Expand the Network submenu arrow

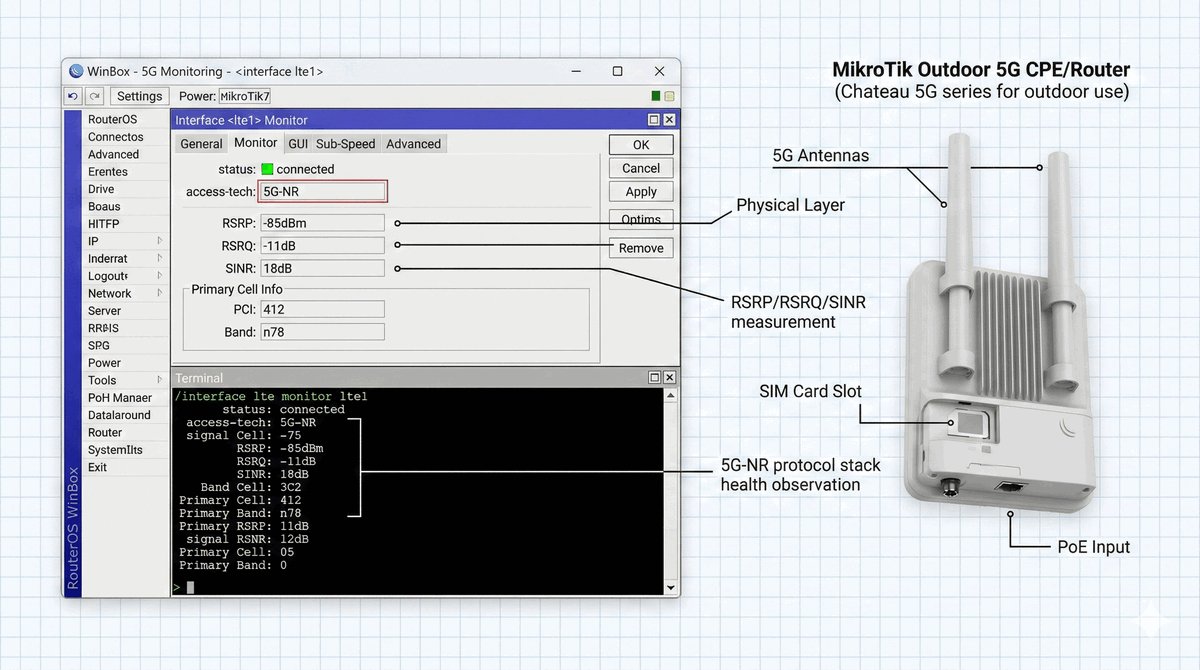coord(159,293)
